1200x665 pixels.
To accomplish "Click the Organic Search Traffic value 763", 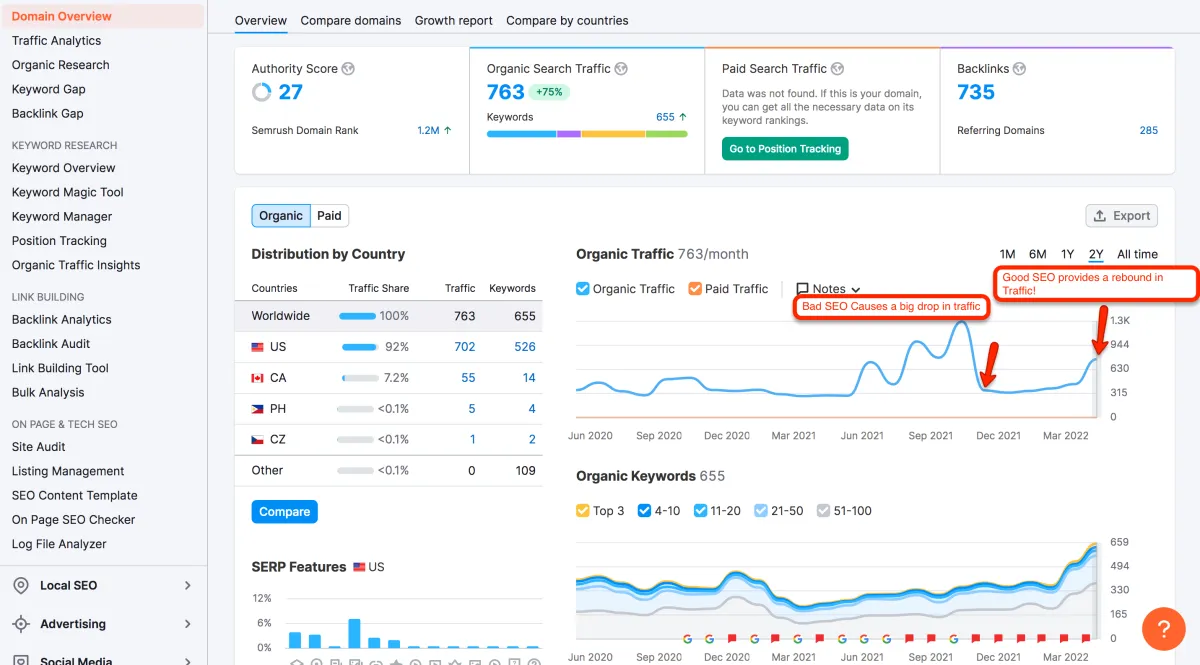I will [x=506, y=93].
